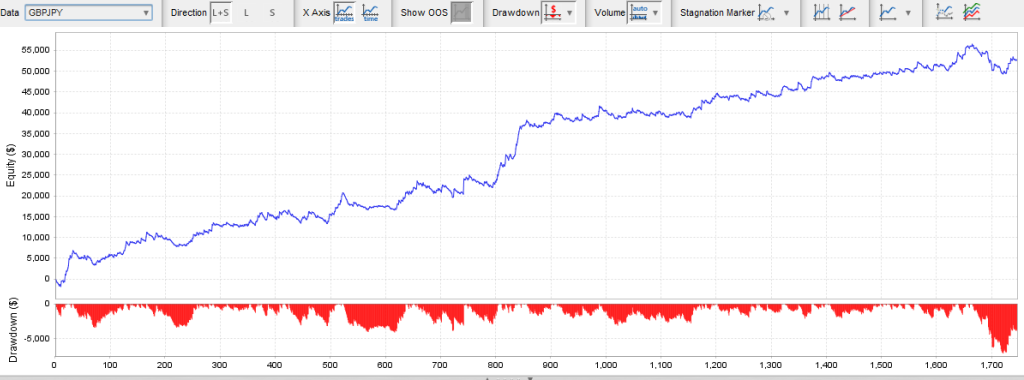The height and width of the screenshot is (380, 1024).
Task: Click the Volume auto icon
Action: 639,12
